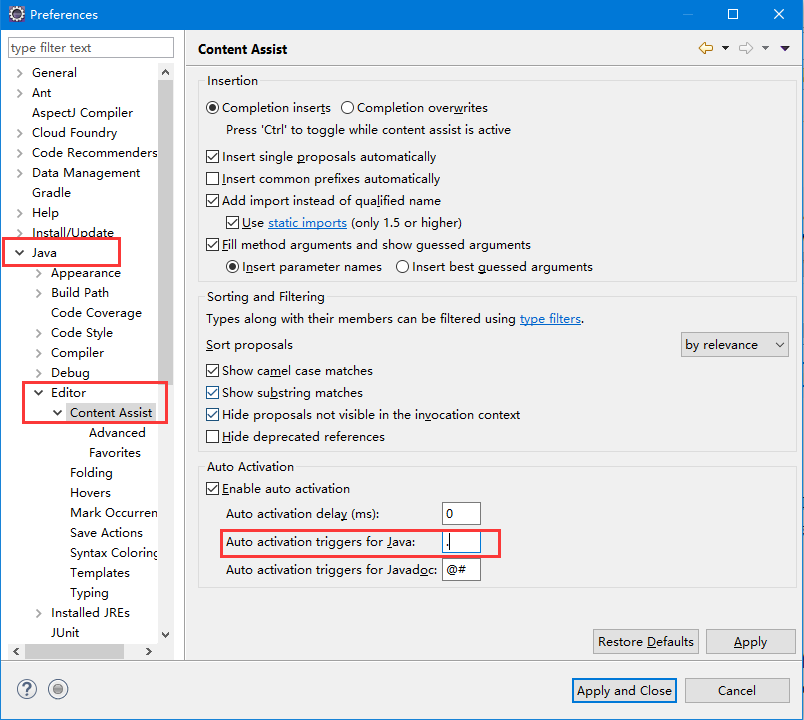Expand the Data Management node

click(x=19, y=173)
